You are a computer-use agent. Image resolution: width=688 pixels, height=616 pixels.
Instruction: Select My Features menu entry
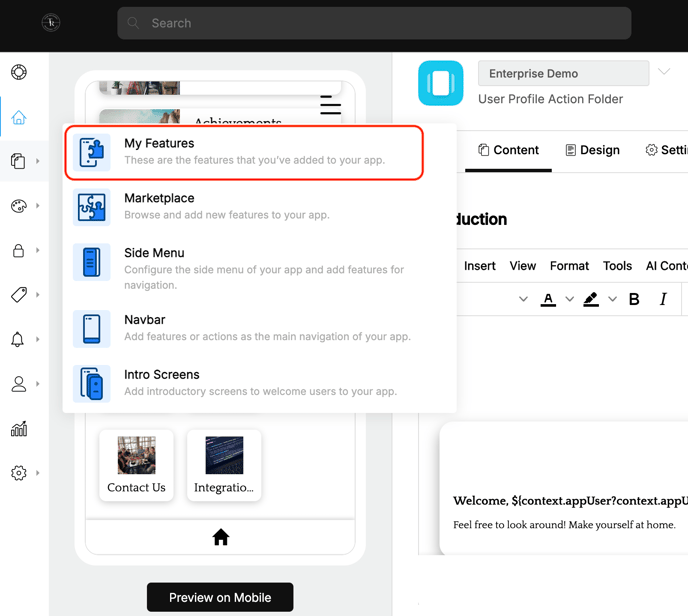click(x=244, y=153)
